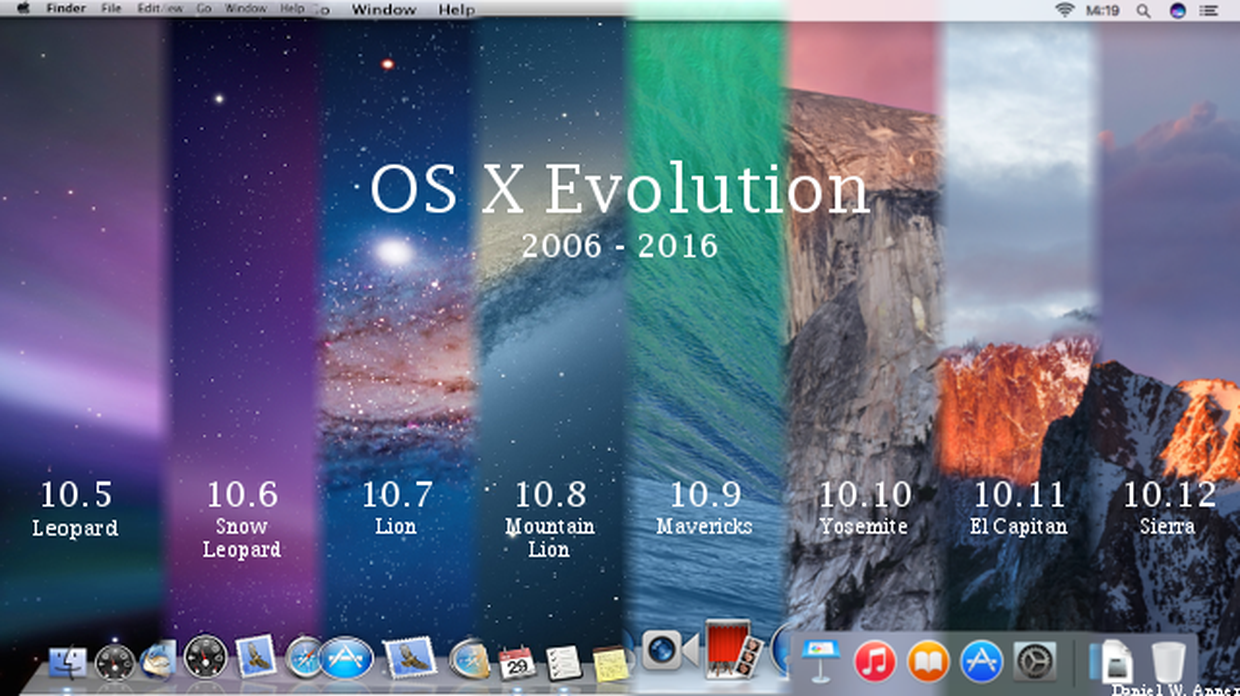Open the Finder menu
The image size is (1240, 696).
point(66,8)
